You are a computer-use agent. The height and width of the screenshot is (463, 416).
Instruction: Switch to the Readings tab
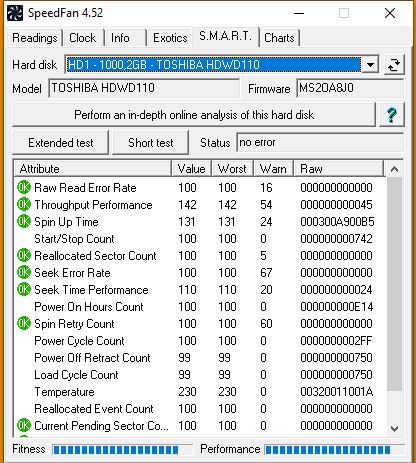click(x=35, y=38)
